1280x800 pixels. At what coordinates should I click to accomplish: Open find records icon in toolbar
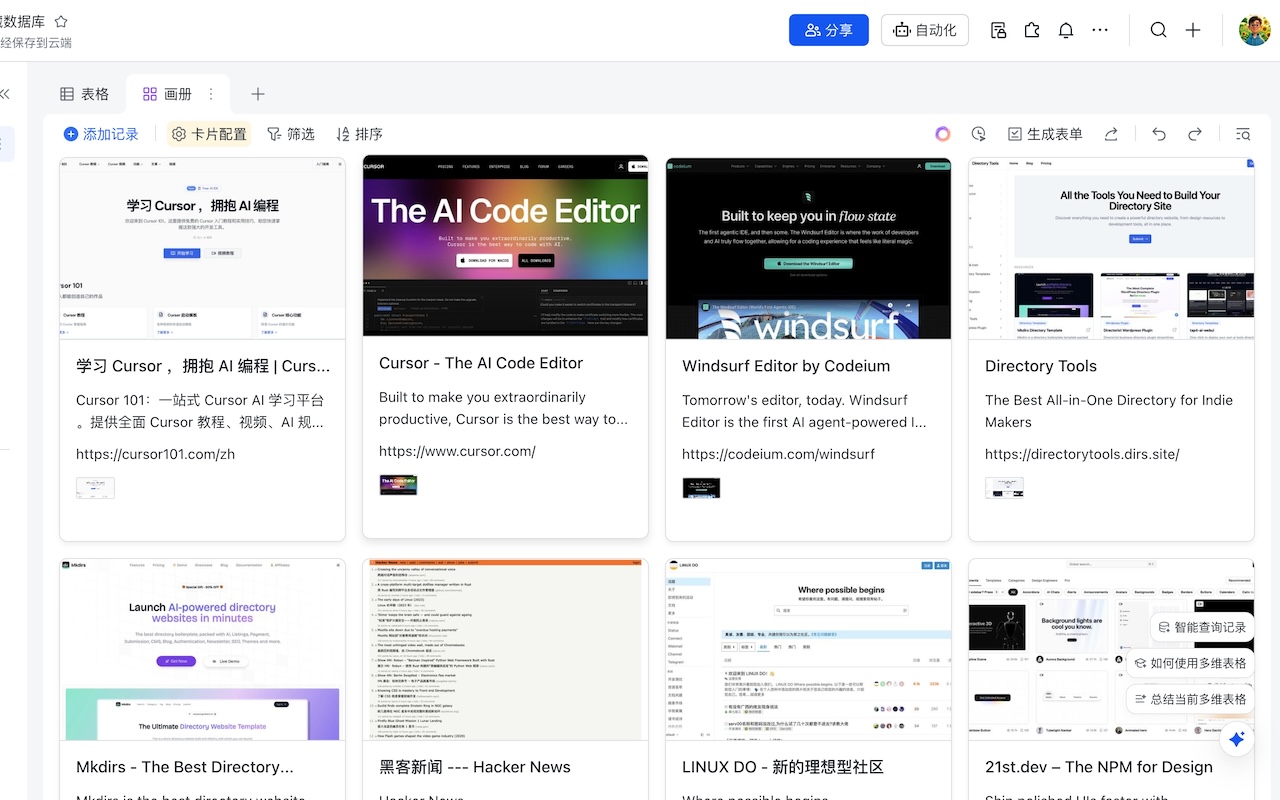click(1243, 134)
